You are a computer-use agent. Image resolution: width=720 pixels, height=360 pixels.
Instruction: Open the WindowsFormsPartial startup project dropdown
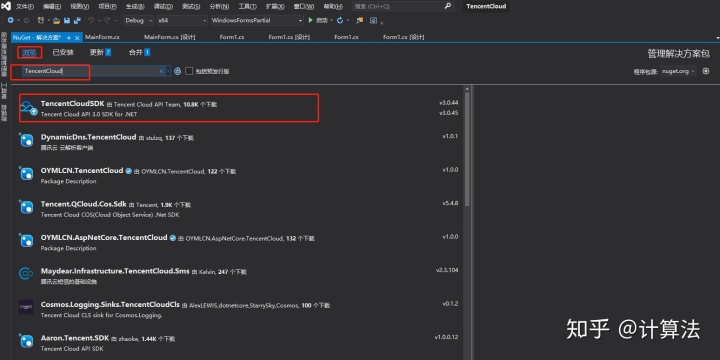[x=257, y=21]
